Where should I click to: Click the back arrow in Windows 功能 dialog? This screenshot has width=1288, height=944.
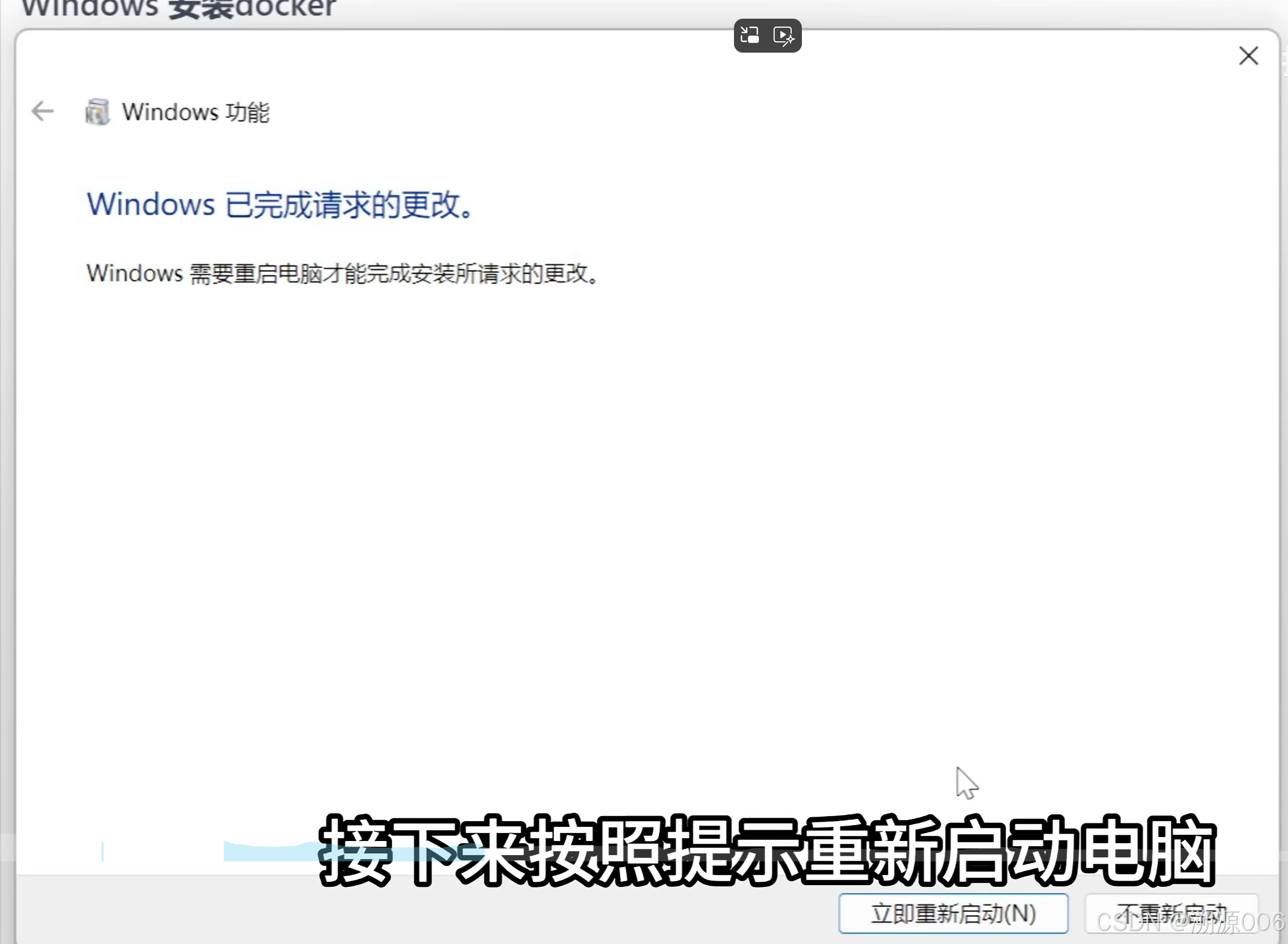(x=43, y=111)
